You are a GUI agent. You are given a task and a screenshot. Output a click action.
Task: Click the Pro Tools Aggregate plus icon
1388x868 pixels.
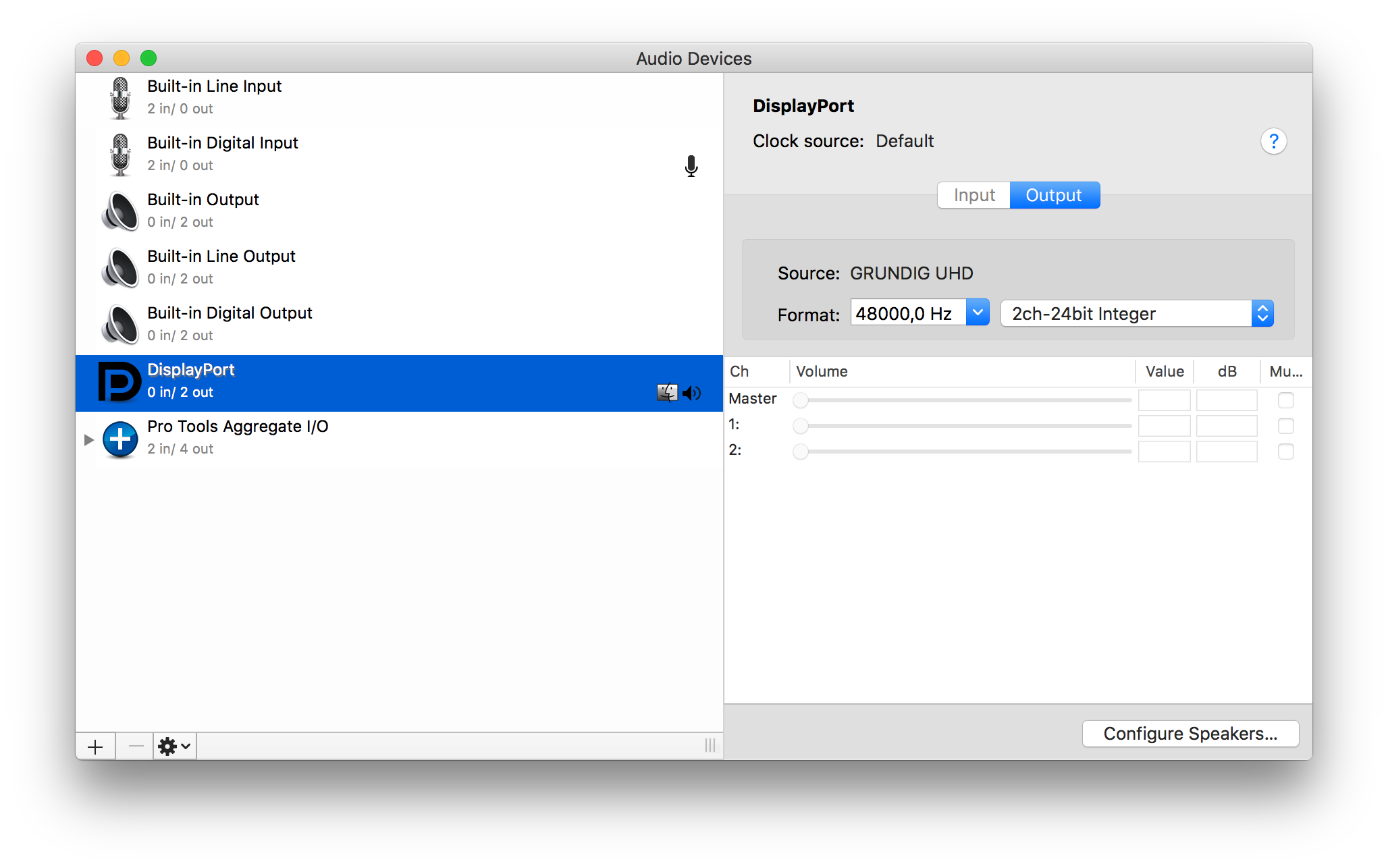point(120,439)
